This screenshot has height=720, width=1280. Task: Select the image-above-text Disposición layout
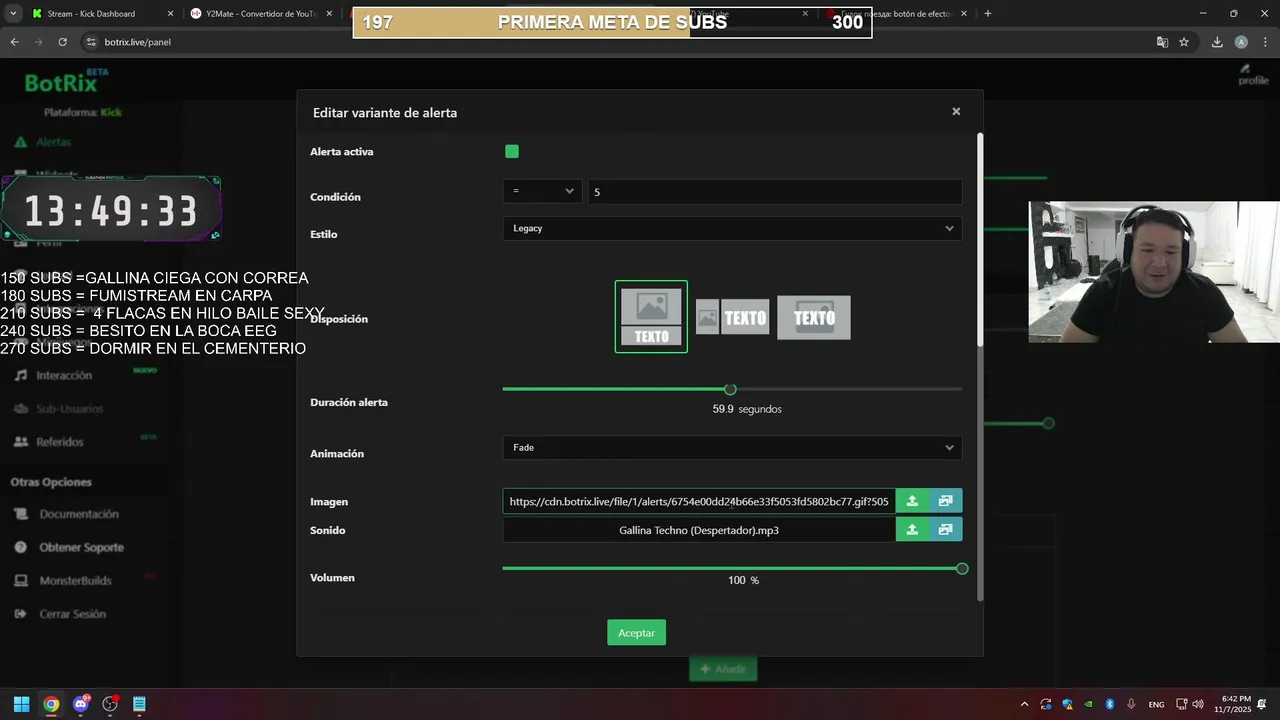tap(651, 317)
